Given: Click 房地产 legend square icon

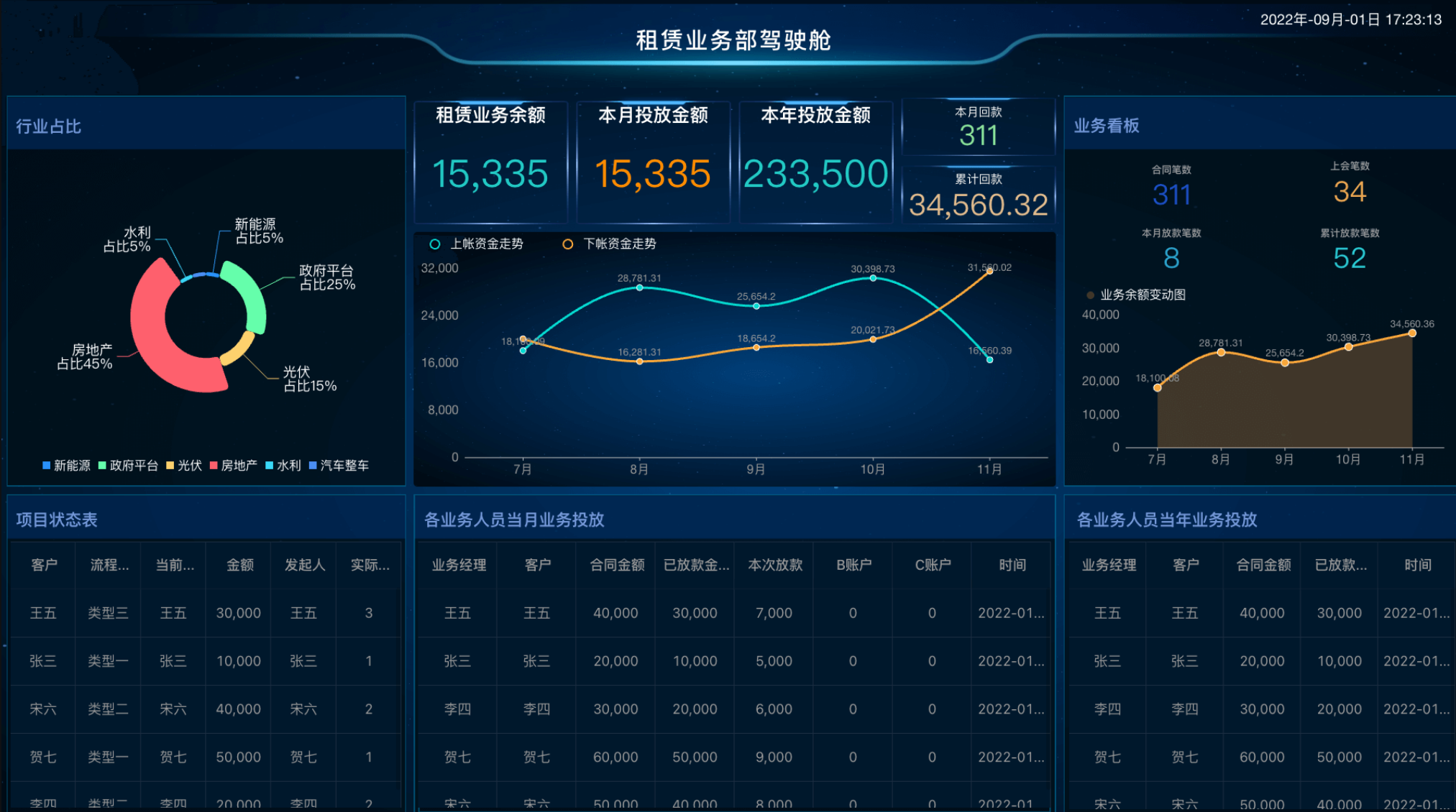Looking at the screenshot, I should click(214, 466).
